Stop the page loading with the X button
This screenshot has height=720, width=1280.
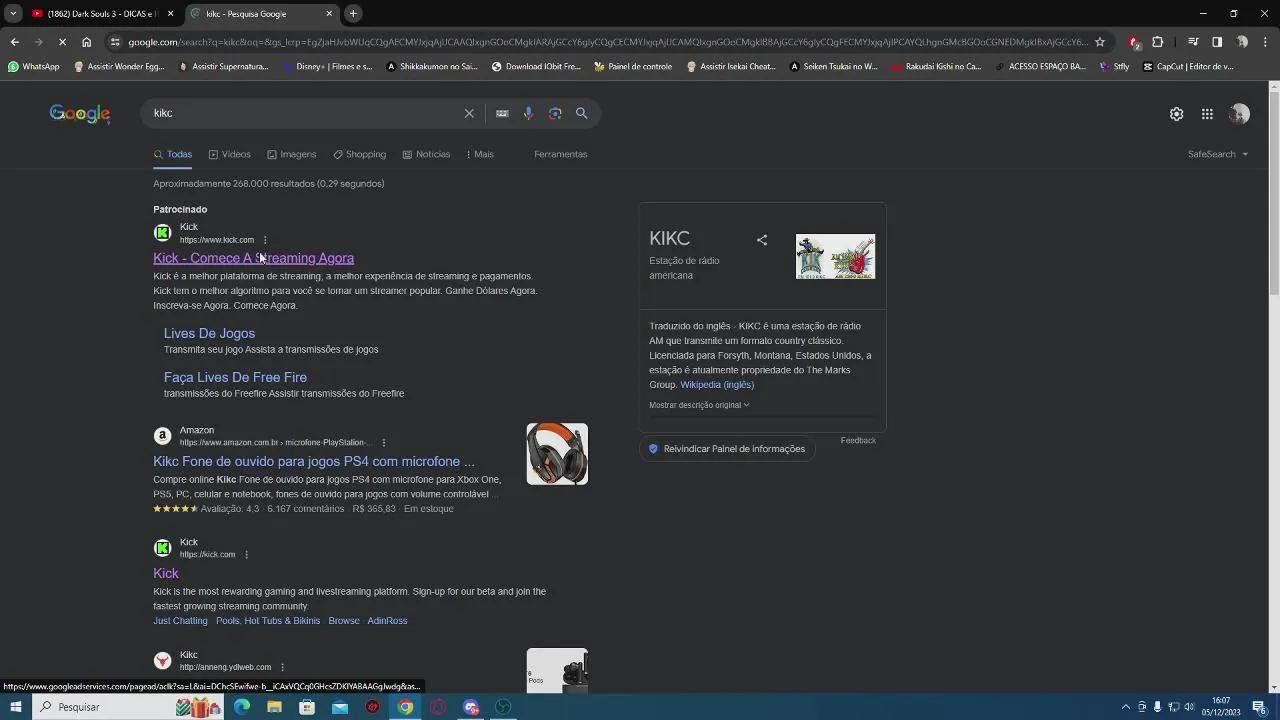coord(62,42)
